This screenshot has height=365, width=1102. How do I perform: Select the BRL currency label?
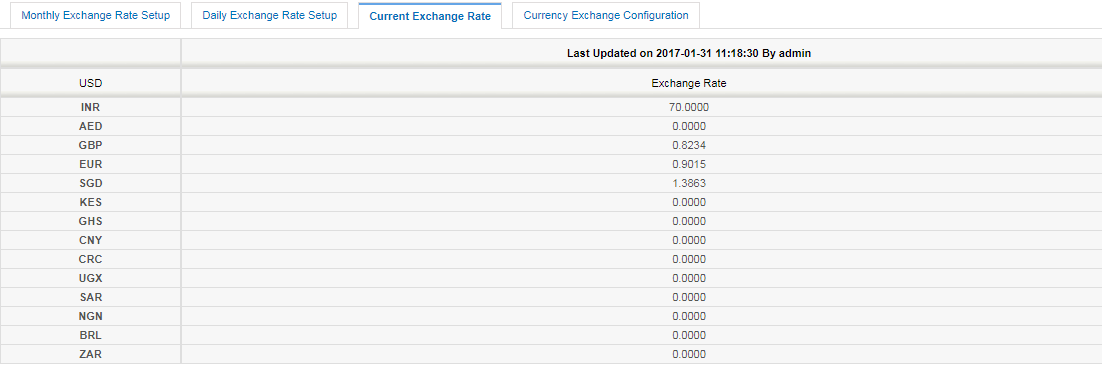pos(91,335)
